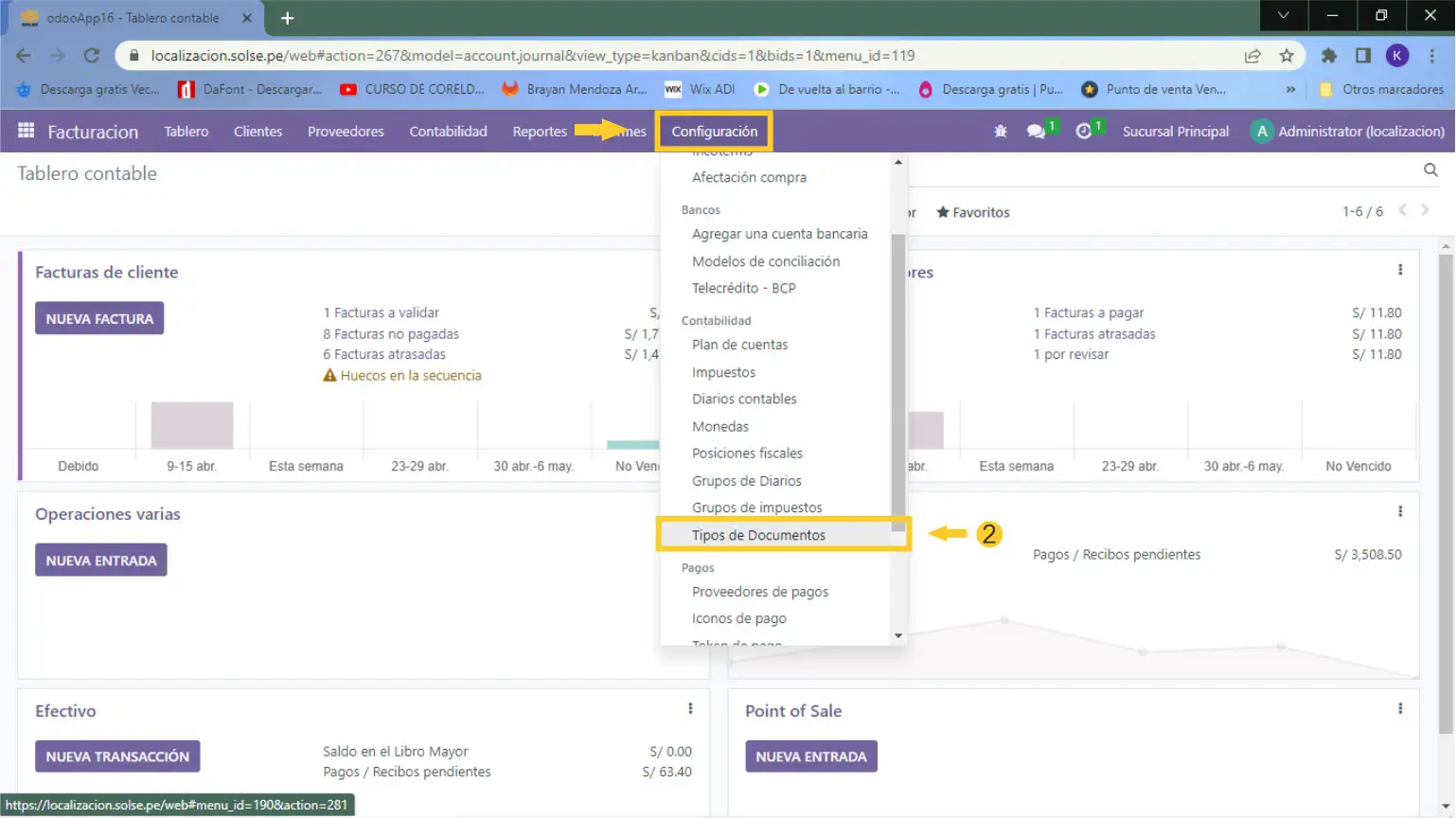Click NUEVA FACTURA button
This screenshot has height=818, width=1456.
(x=99, y=318)
